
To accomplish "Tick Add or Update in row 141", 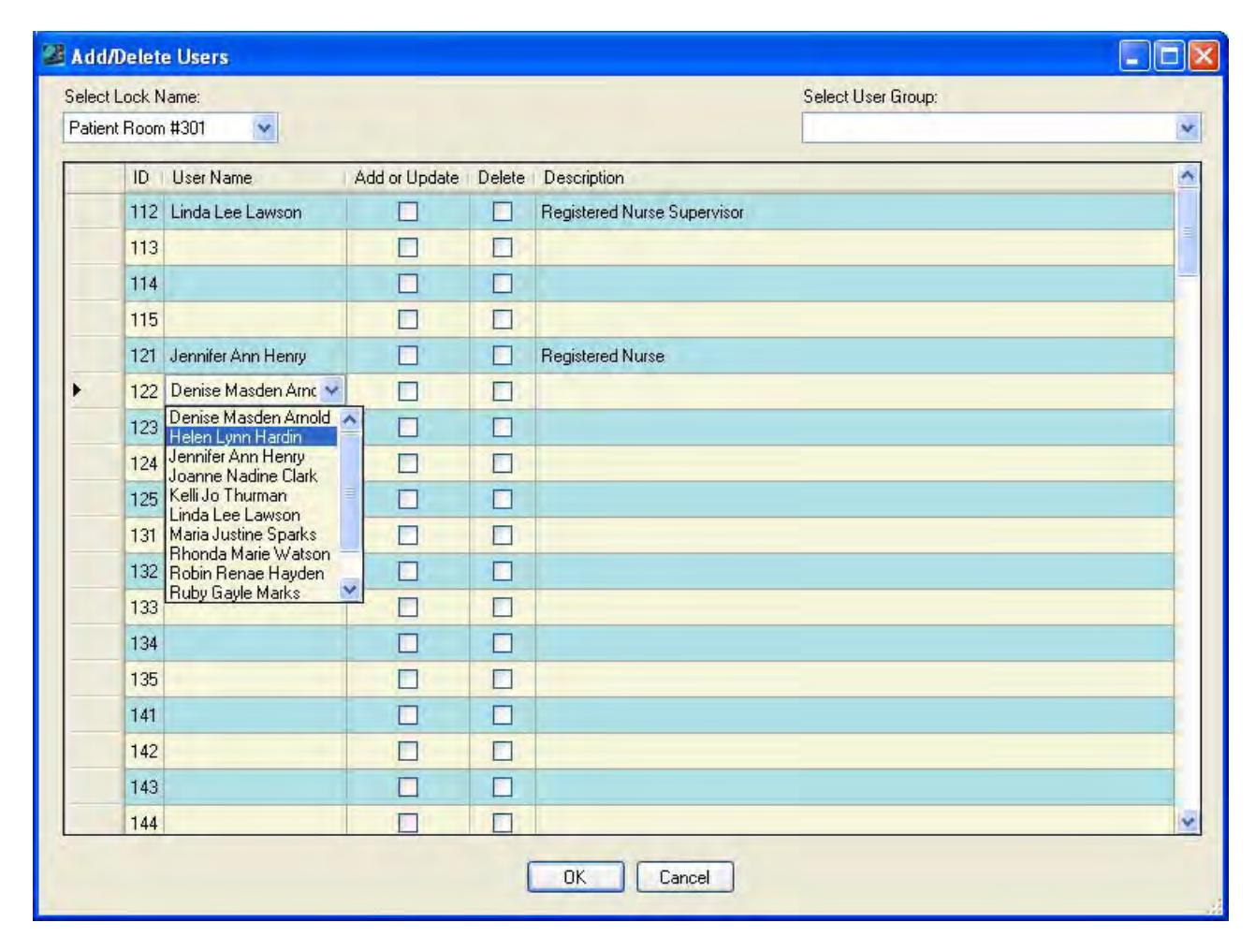I will click(408, 715).
